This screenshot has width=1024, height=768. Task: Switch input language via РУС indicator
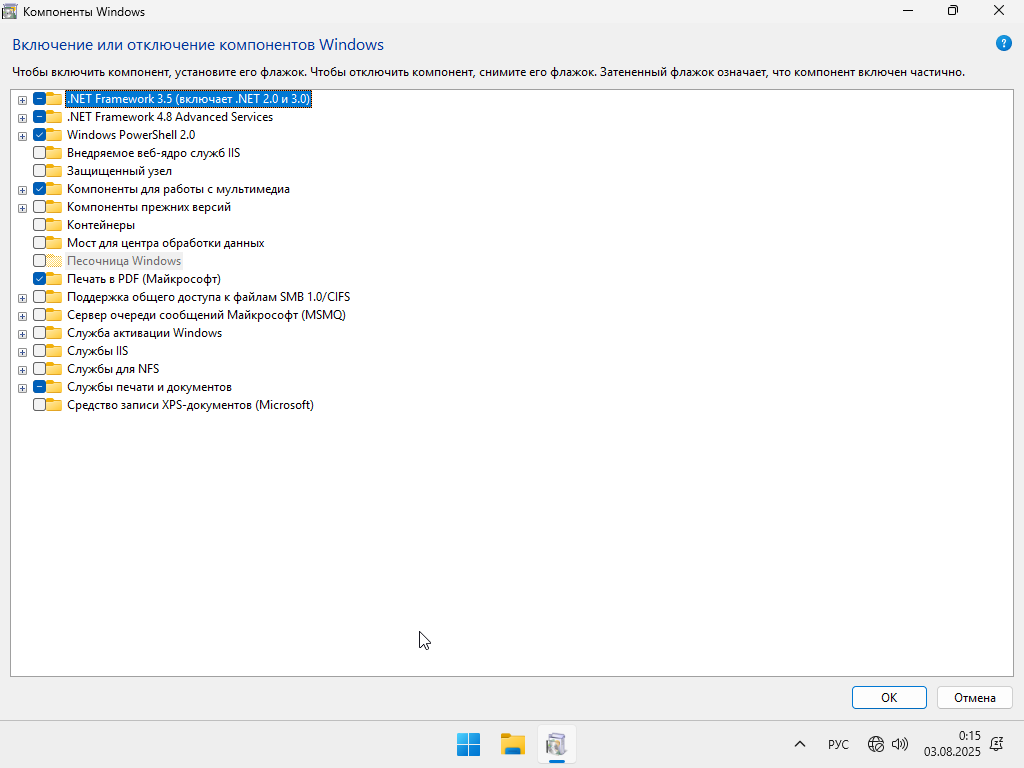click(838, 744)
